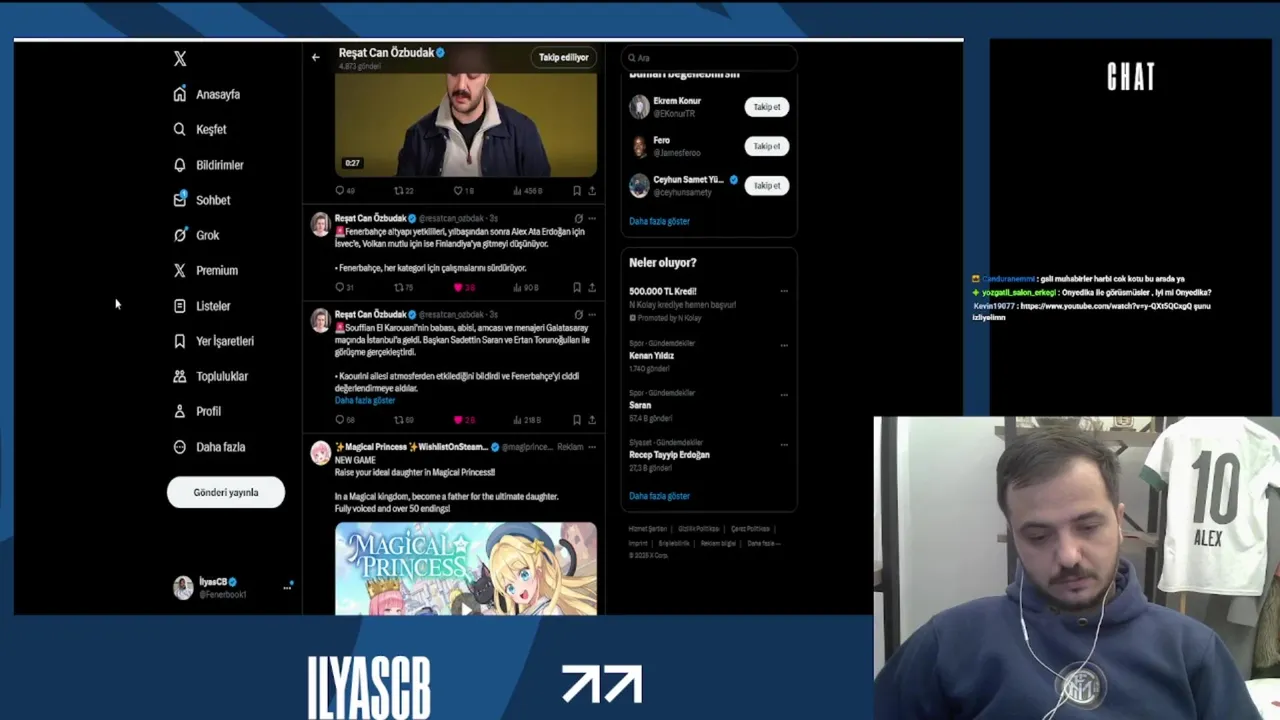The height and width of the screenshot is (720, 1280).
Task: Ask Grok about the Alex Ata Erdoğan tweet
Action: [578, 218]
